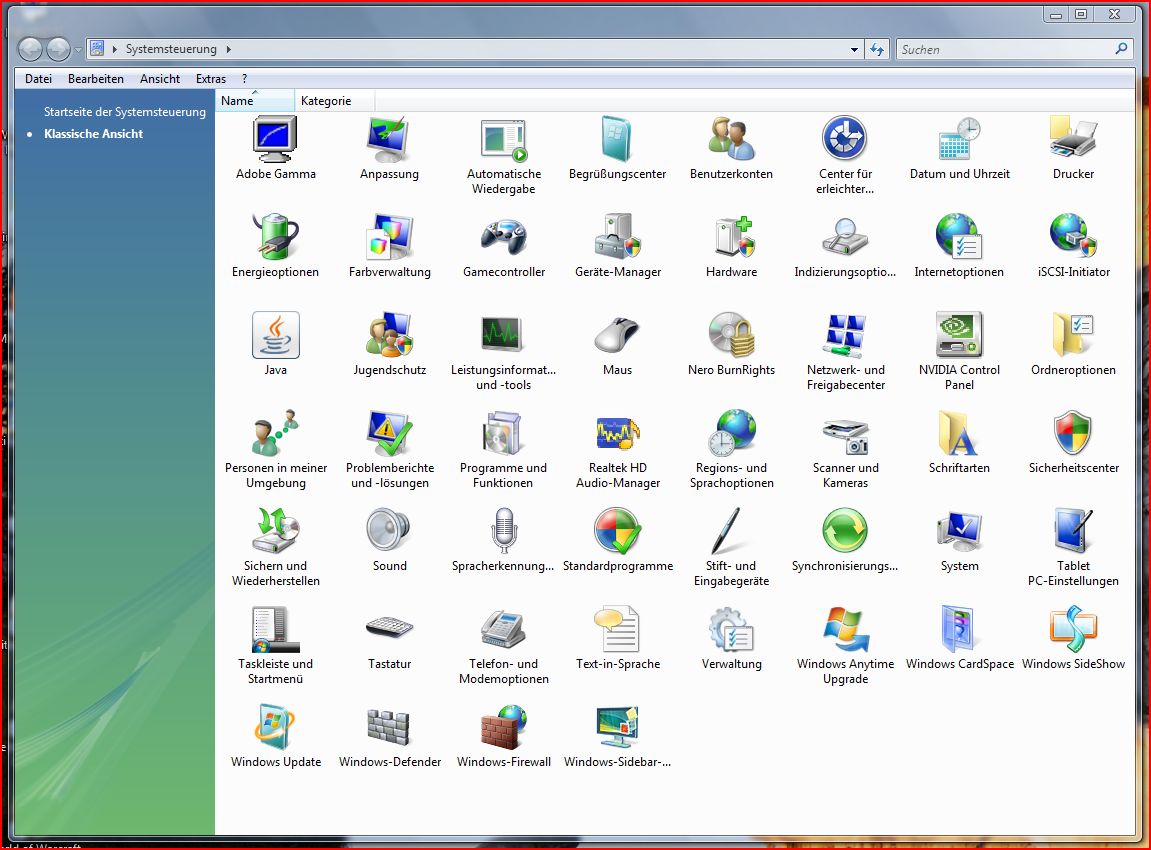Open Taskleiste und Startmenü icon
The image size is (1151, 850).
pos(275,628)
